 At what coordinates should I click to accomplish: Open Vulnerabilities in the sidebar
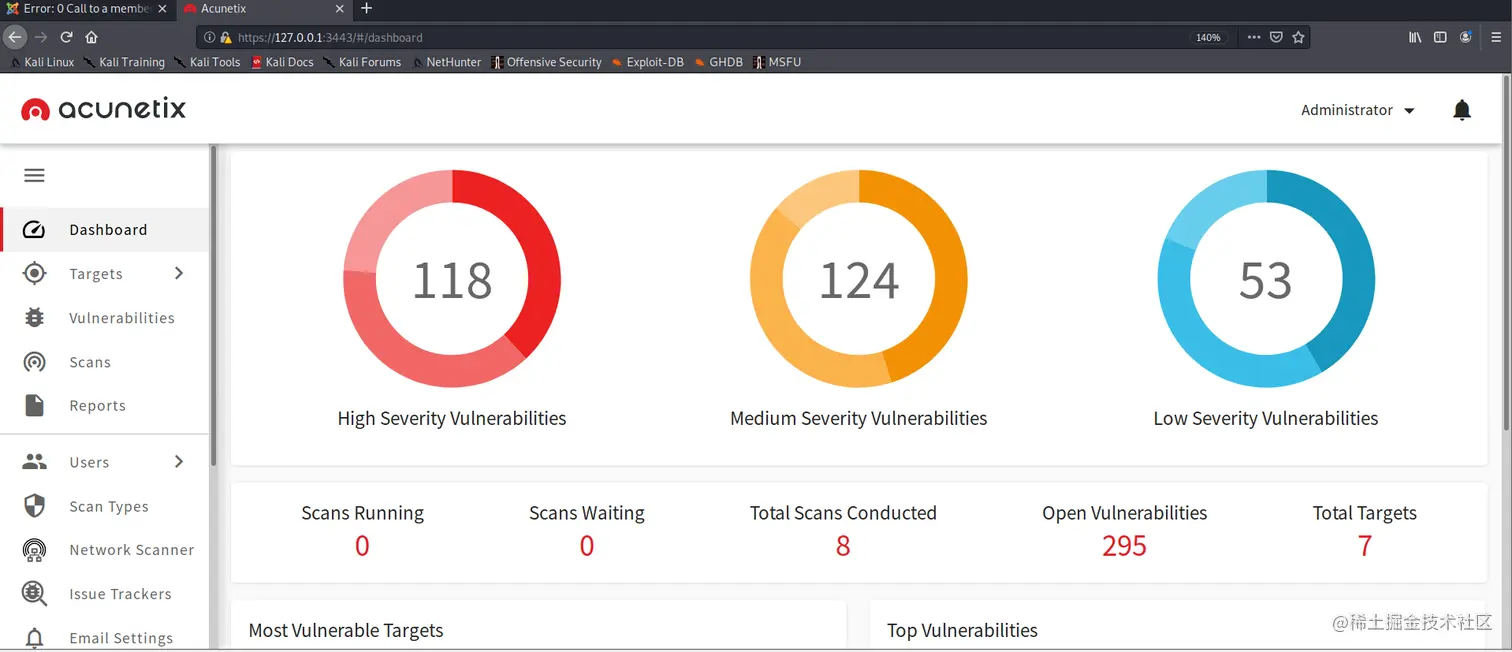pyautogui.click(x=105, y=318)
